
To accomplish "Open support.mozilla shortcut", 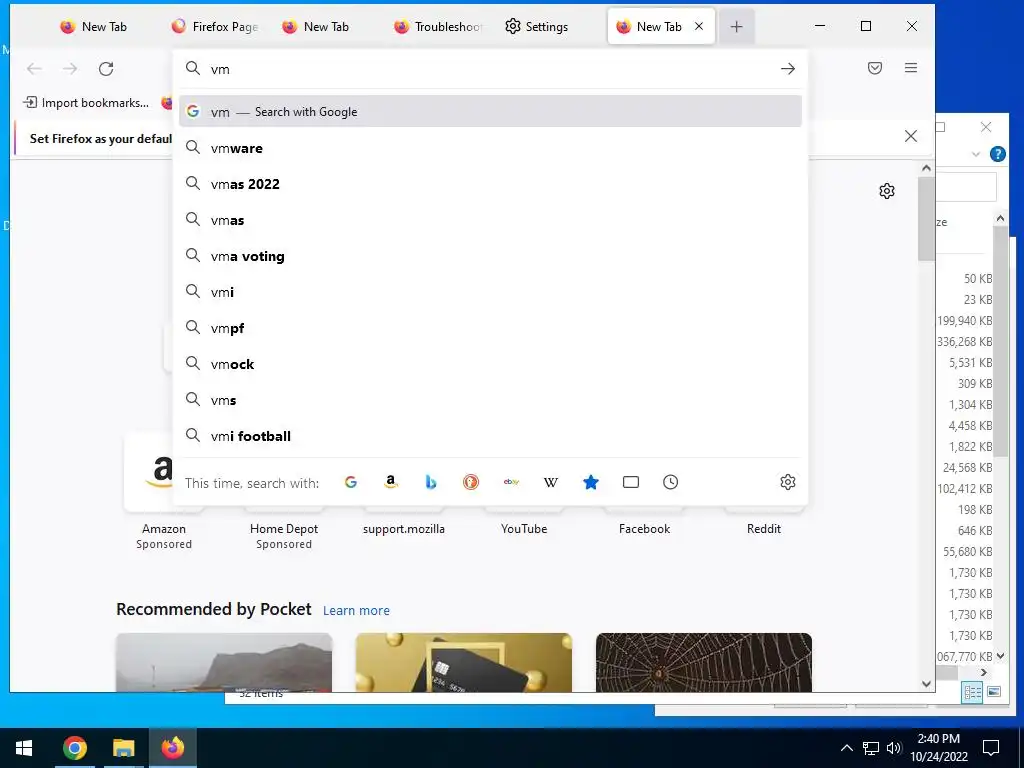I will (x=404, y=526).
